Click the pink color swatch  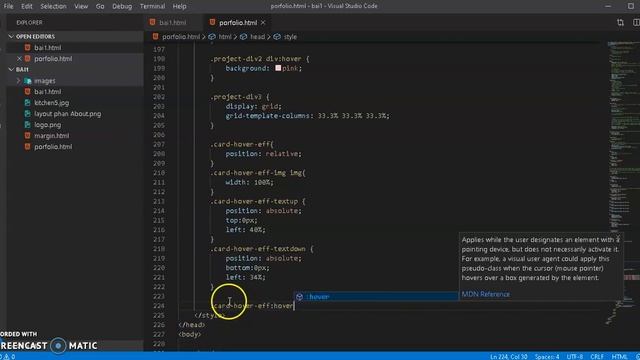[278, 68]
